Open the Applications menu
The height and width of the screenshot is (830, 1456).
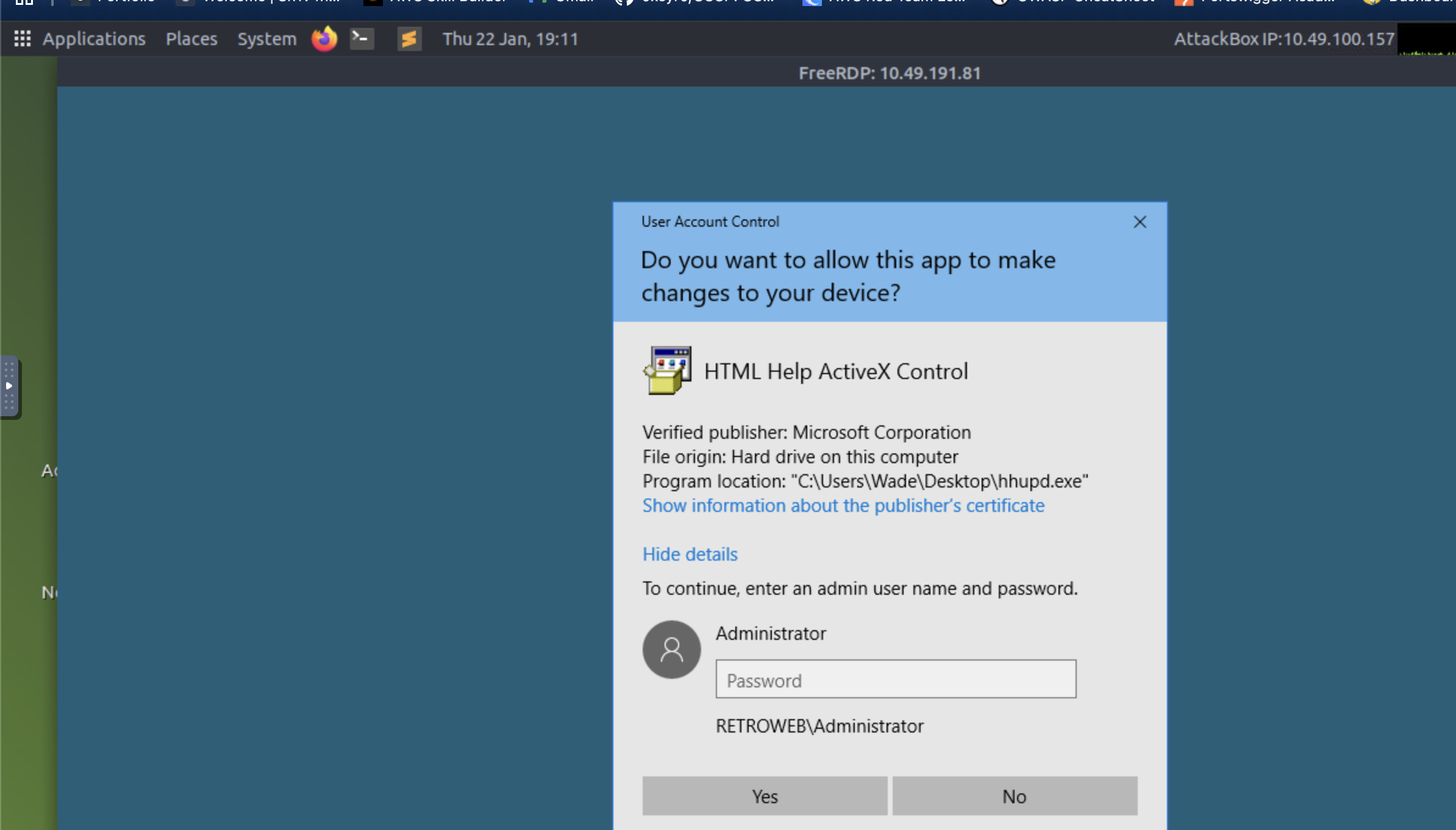94,39
